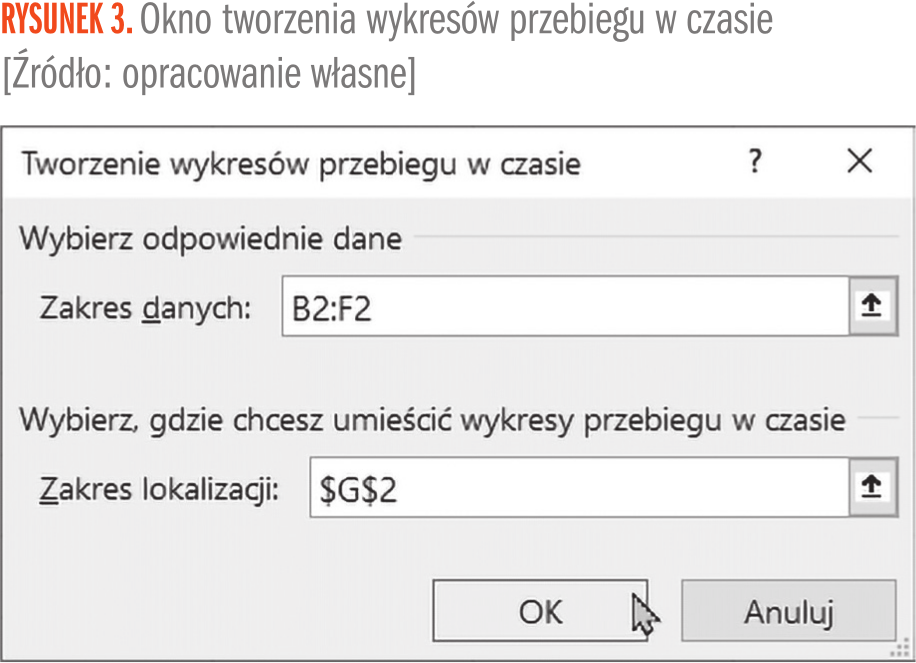Click the B2:F2 value in data range

(x=332, y=308)
